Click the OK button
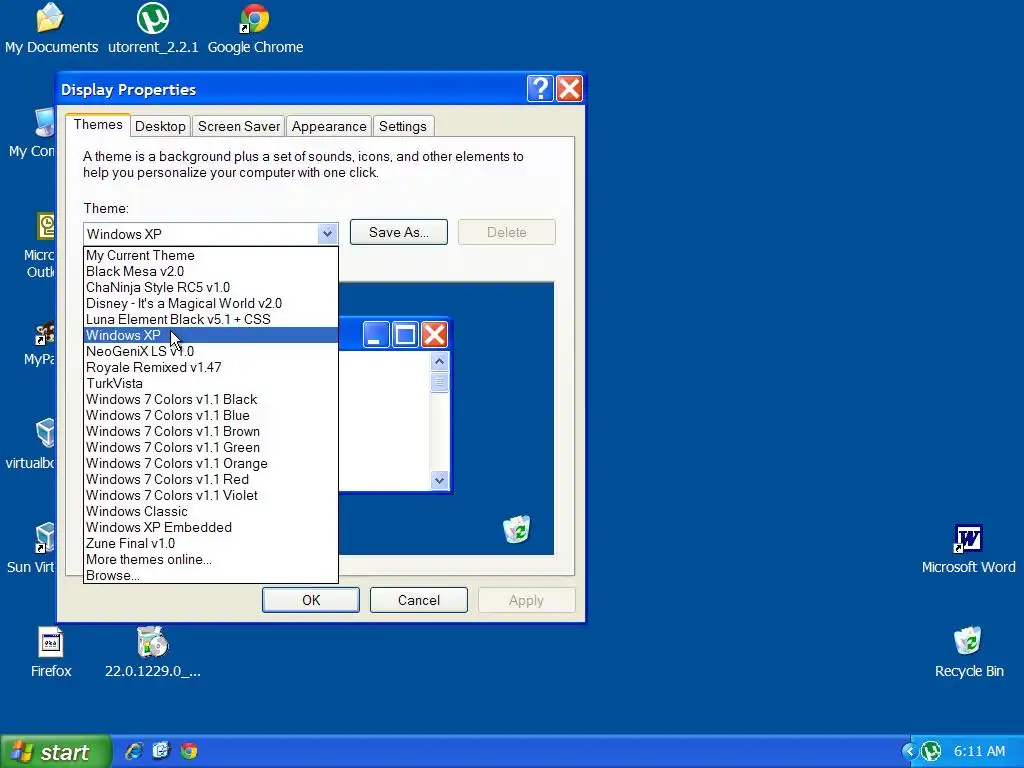Image resolution: width=1024 pixels, height=768 pixels. pyautogui.click(x=311, y=600)
